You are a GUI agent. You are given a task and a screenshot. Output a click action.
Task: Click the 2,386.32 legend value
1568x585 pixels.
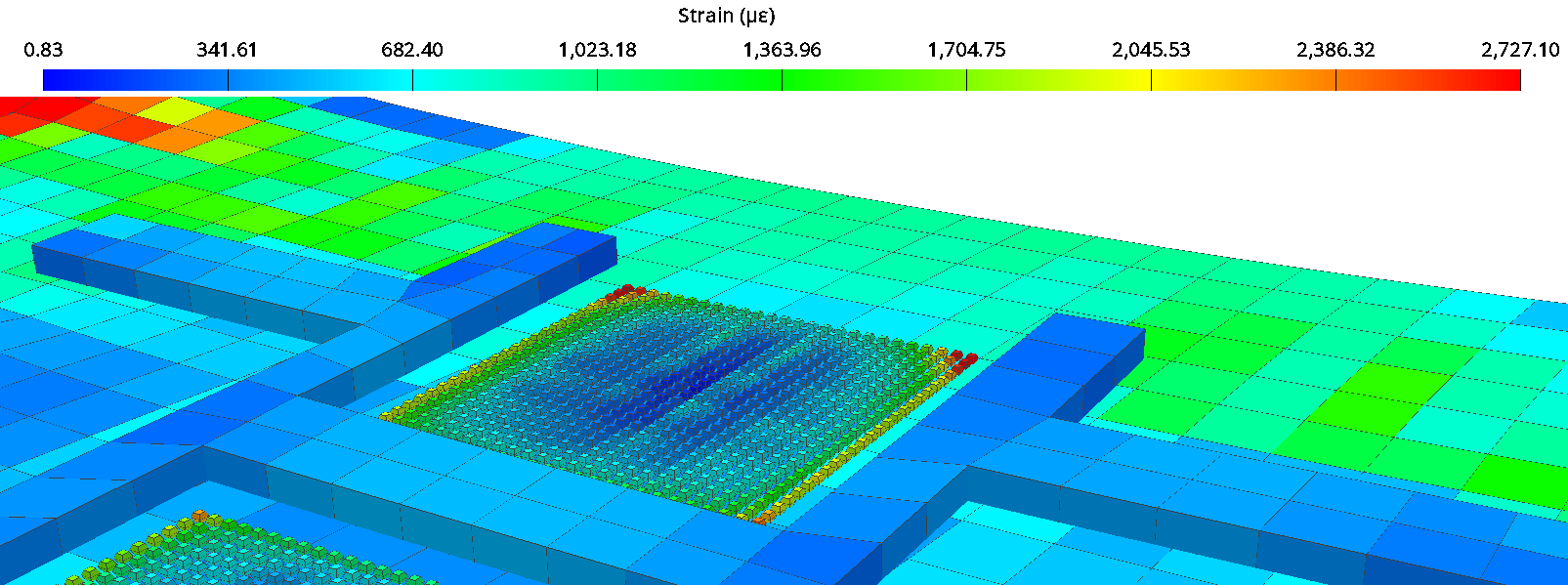pos(1335,50)
